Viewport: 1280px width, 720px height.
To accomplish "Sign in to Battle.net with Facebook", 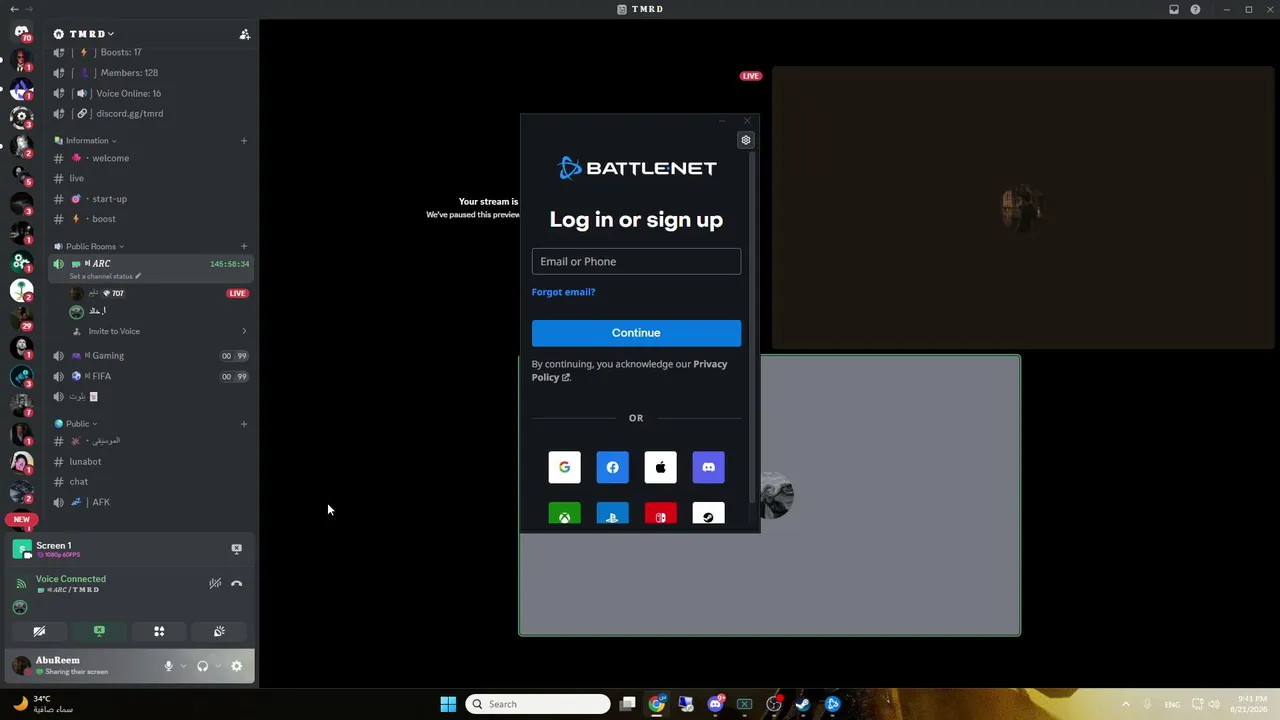I will 612,467.
